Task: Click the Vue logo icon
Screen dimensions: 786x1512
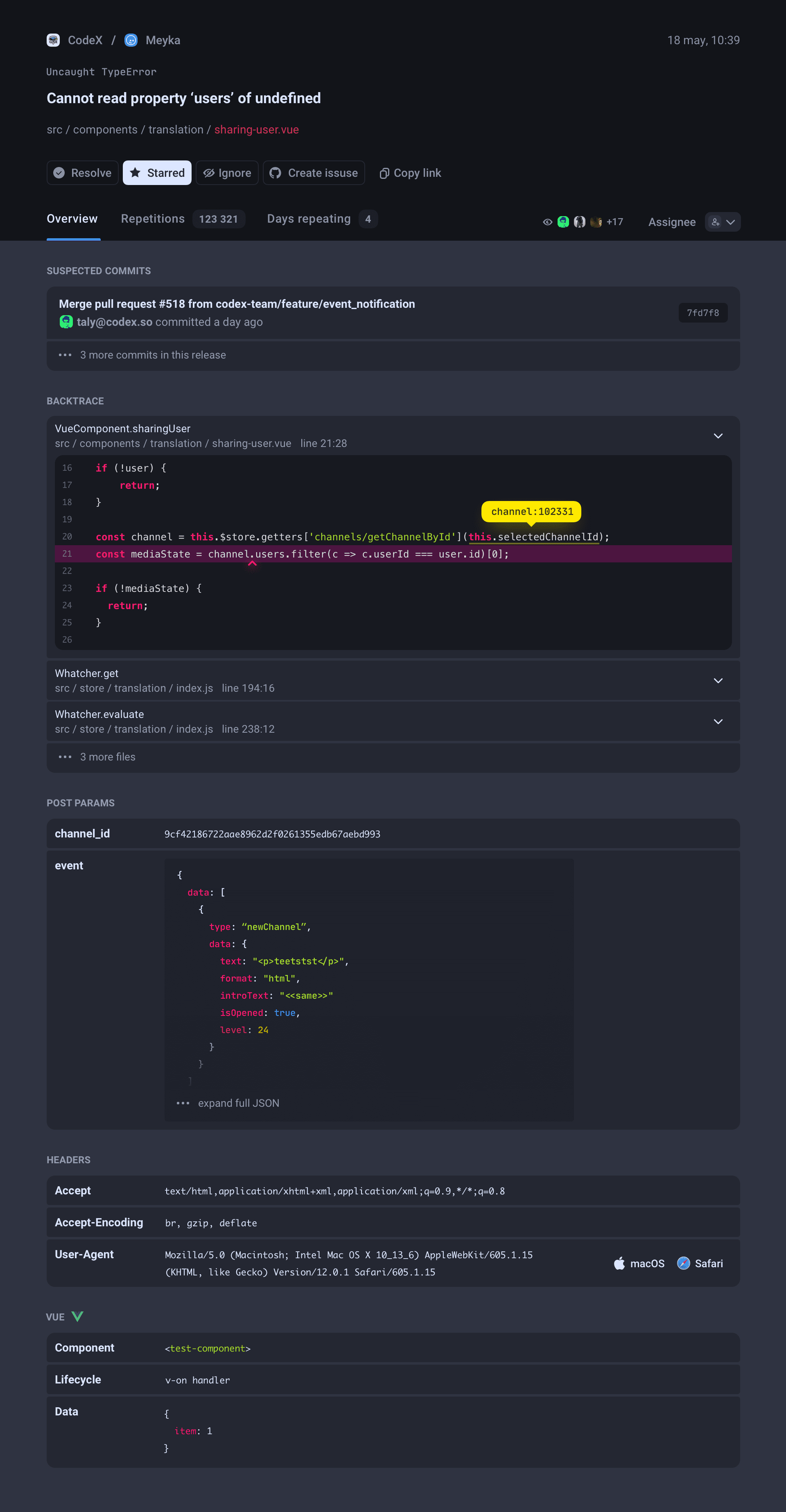Action: coord(77,1316)
